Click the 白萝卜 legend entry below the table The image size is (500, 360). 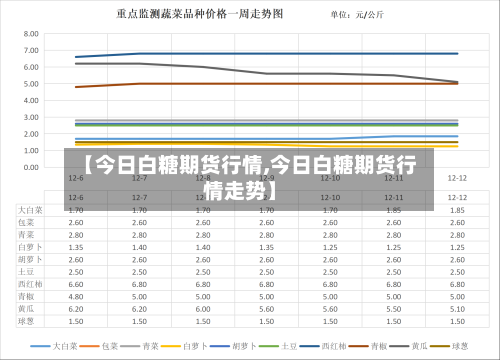coord(184,346)
